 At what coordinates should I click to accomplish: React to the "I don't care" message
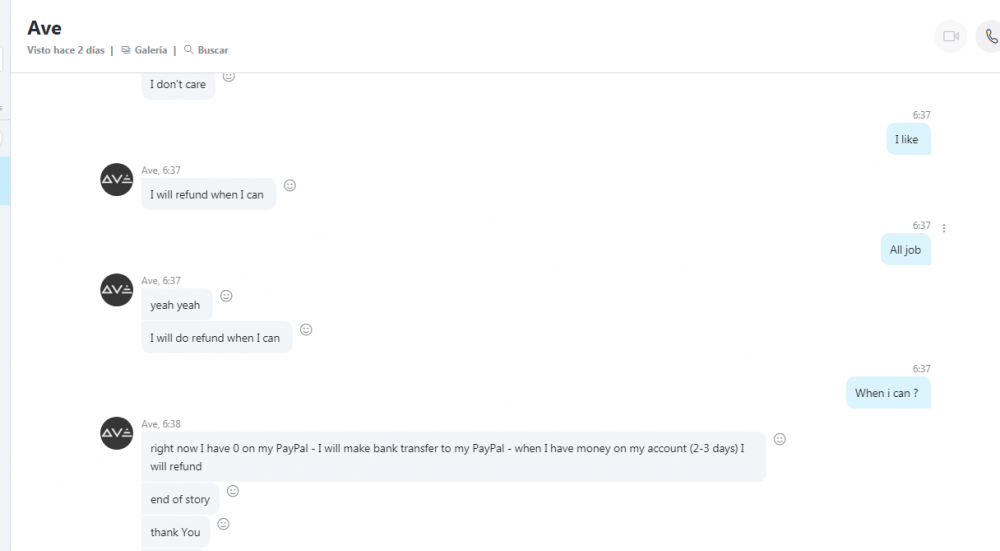229,76
